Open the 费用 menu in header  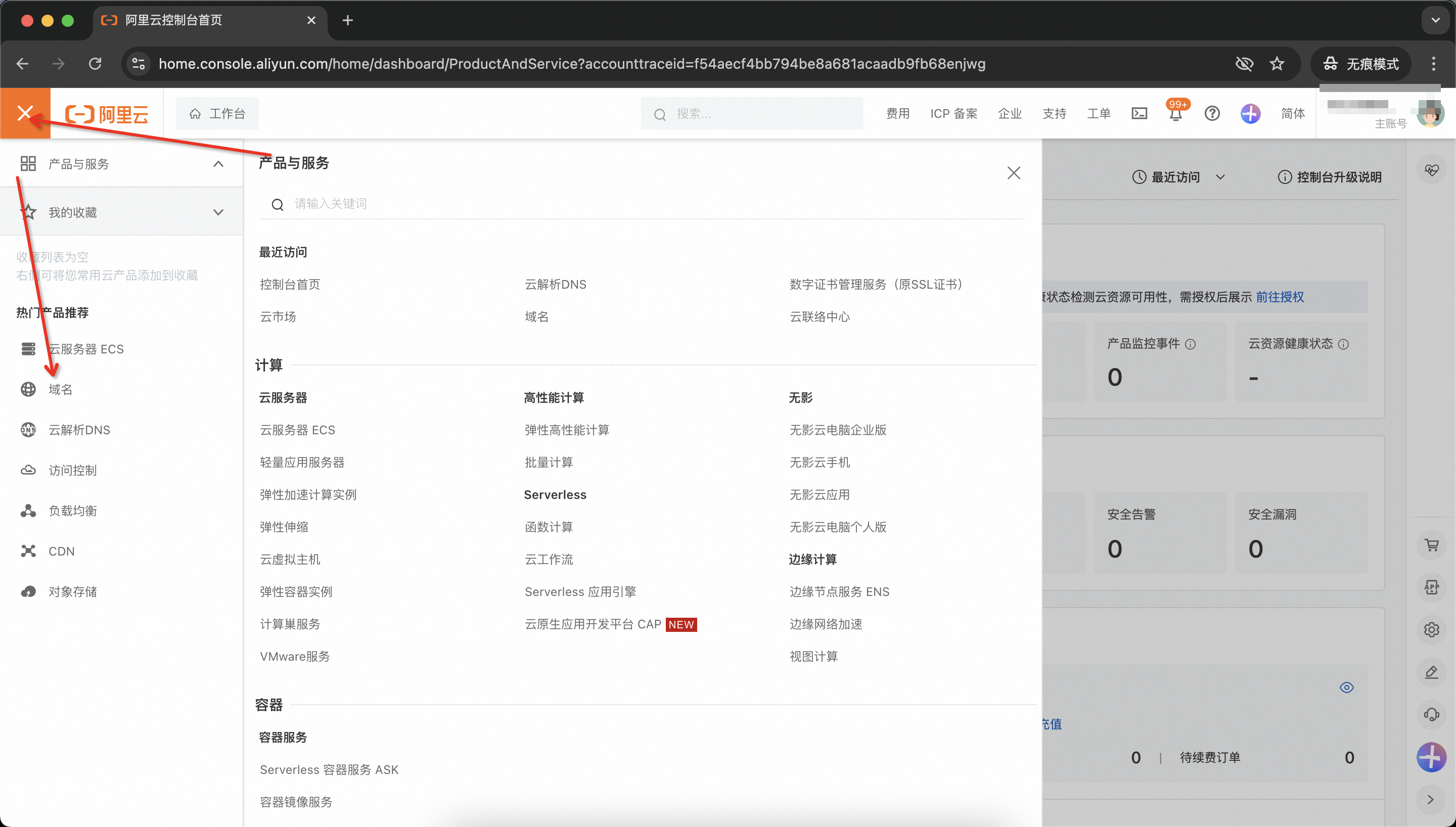898,114
